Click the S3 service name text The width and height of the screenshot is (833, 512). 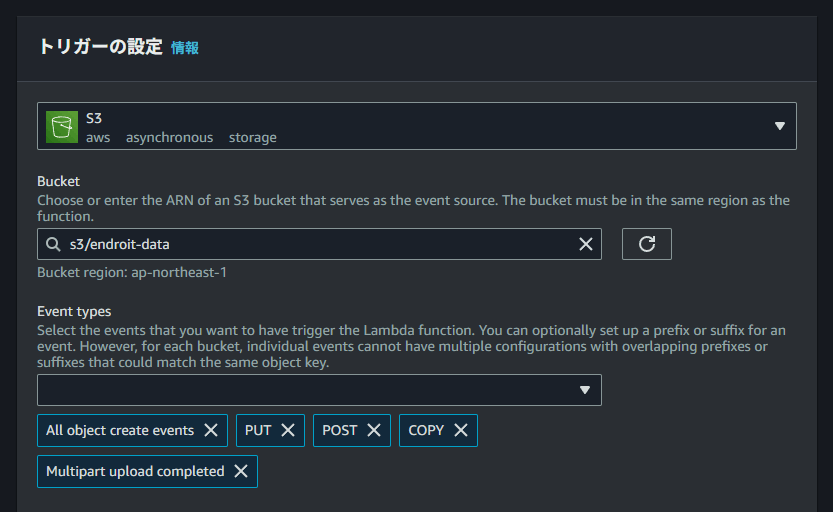(x=94, y=118)
